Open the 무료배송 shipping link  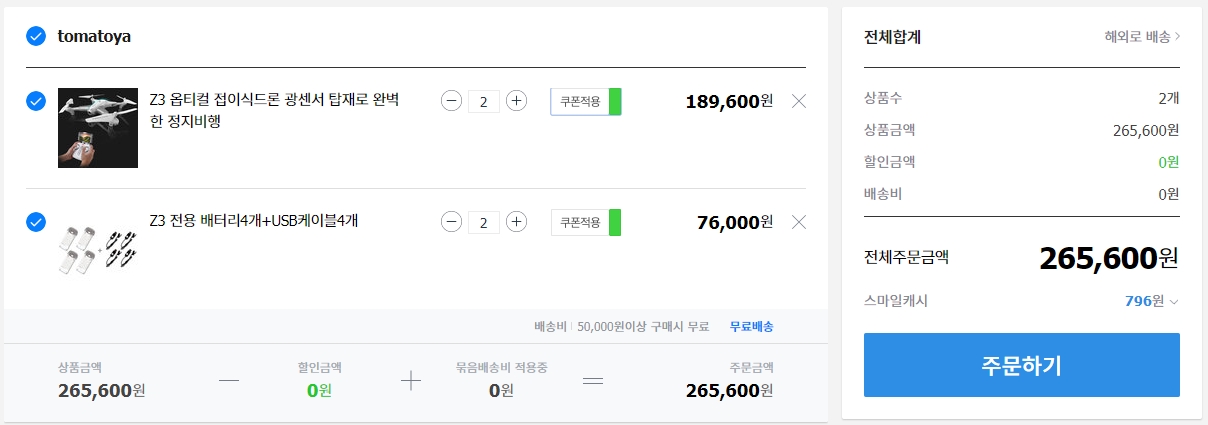(751, 327)
